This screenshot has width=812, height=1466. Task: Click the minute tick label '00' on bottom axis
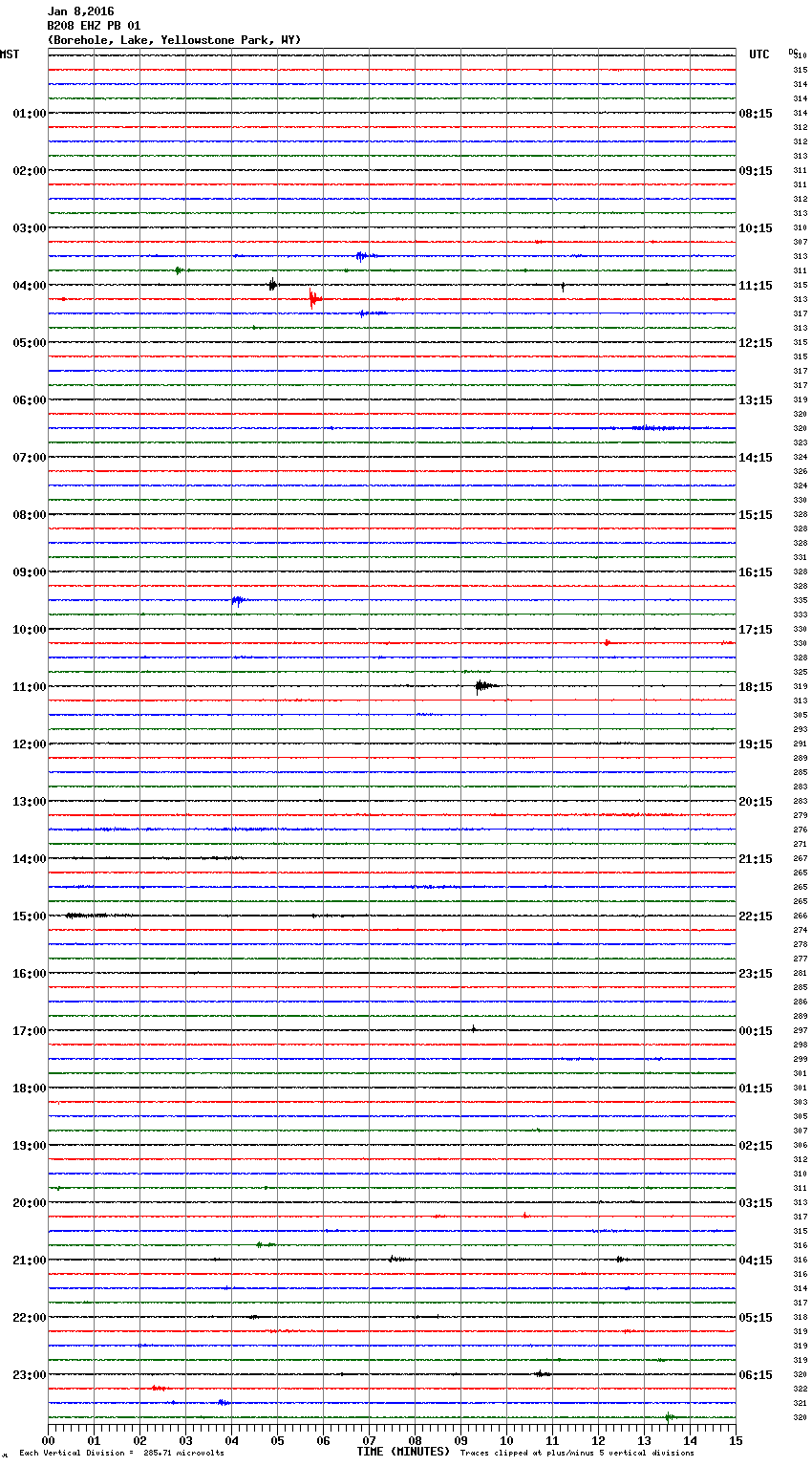[x=48, y=1440]
